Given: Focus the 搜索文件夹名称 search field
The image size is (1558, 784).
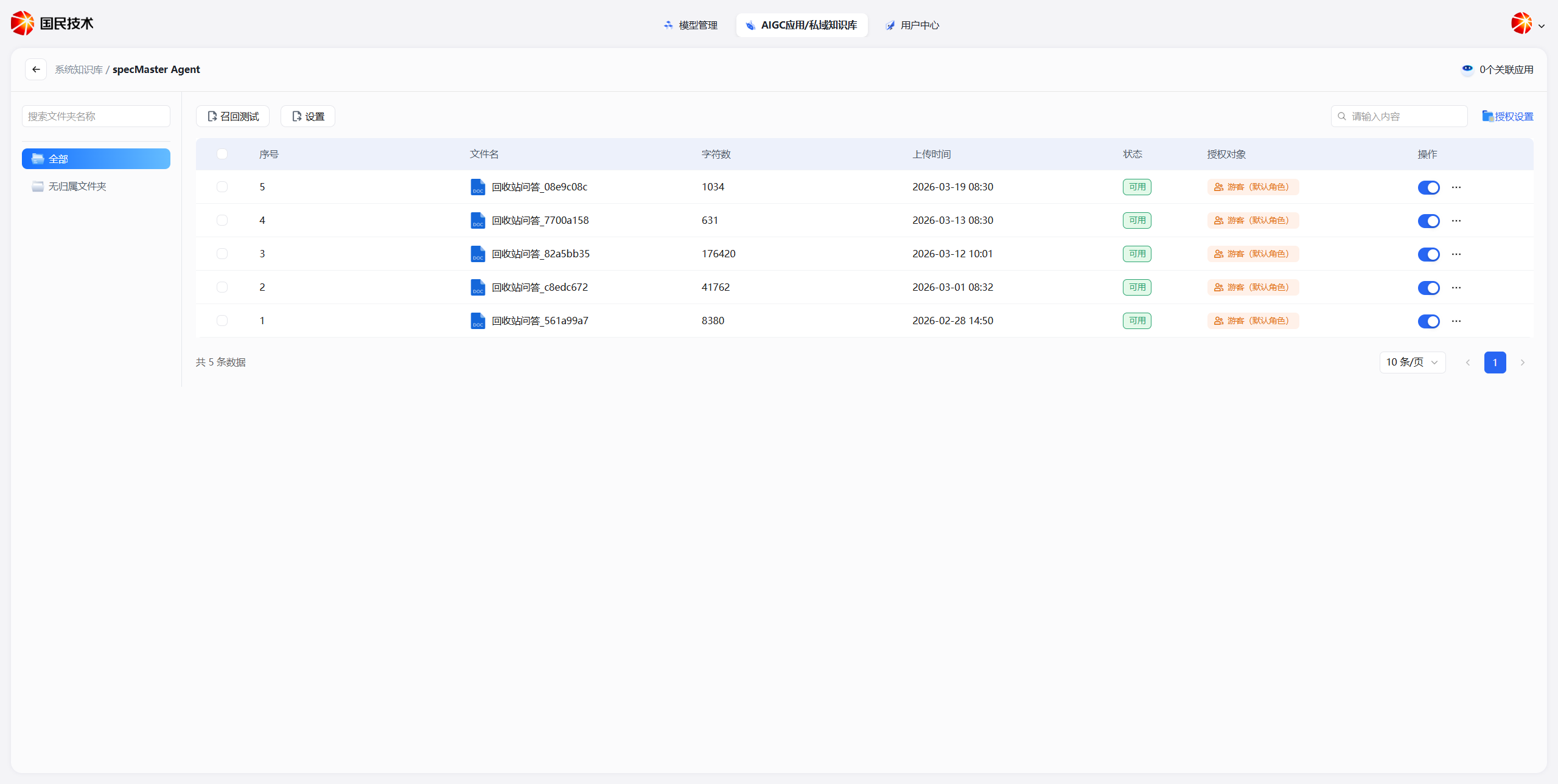Looking at the screenshot, I should 96,116.
